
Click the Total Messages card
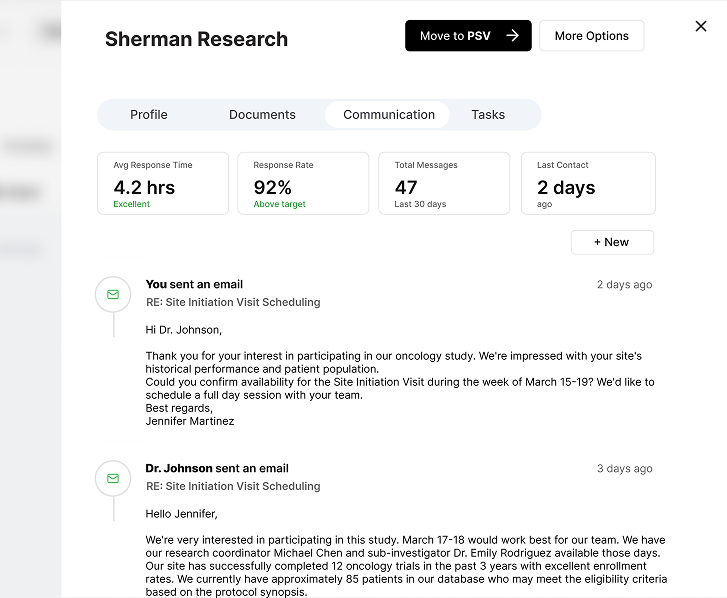point(444,184)
